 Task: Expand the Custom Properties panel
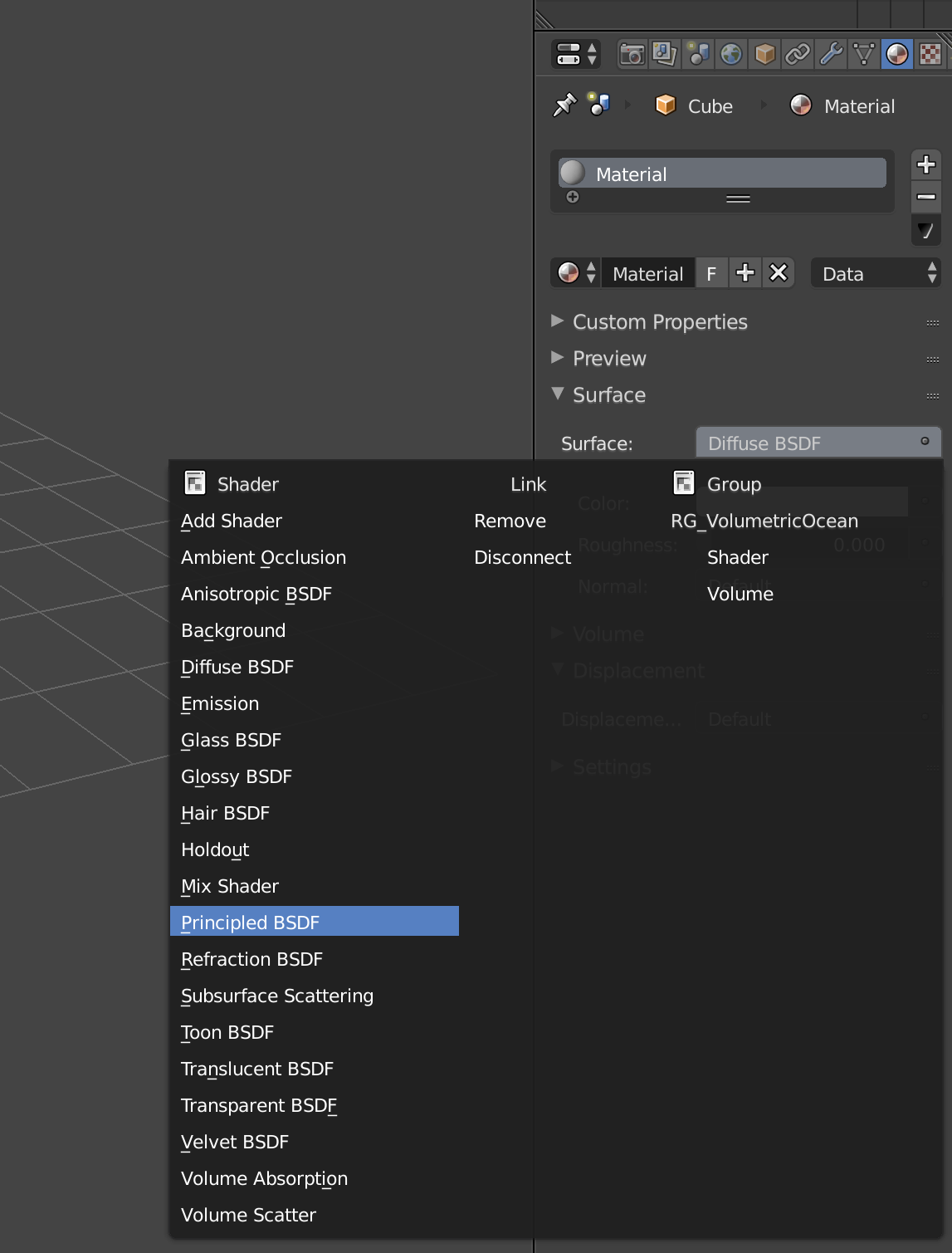[558, 321]
